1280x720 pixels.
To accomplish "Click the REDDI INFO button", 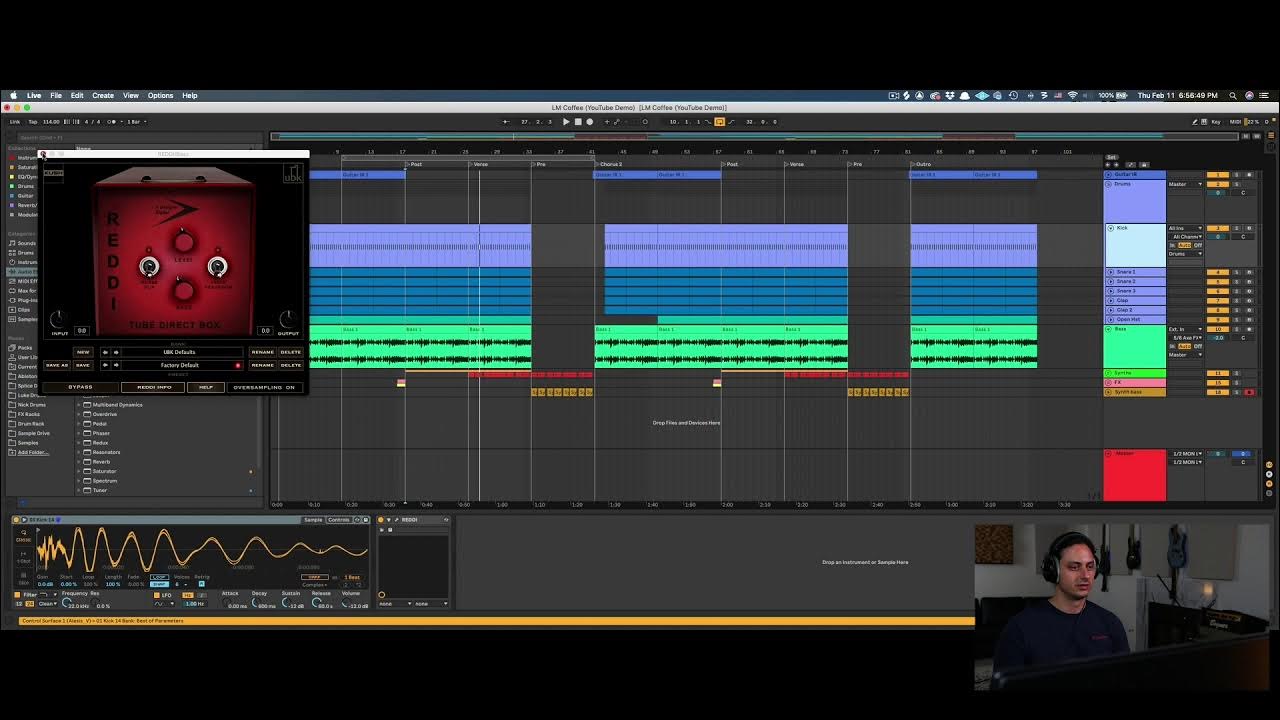I will (x=154, y=387).
